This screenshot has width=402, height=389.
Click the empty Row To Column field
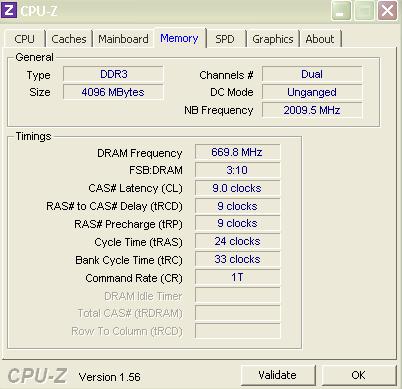pyautogui.click(x=237, y=331)
